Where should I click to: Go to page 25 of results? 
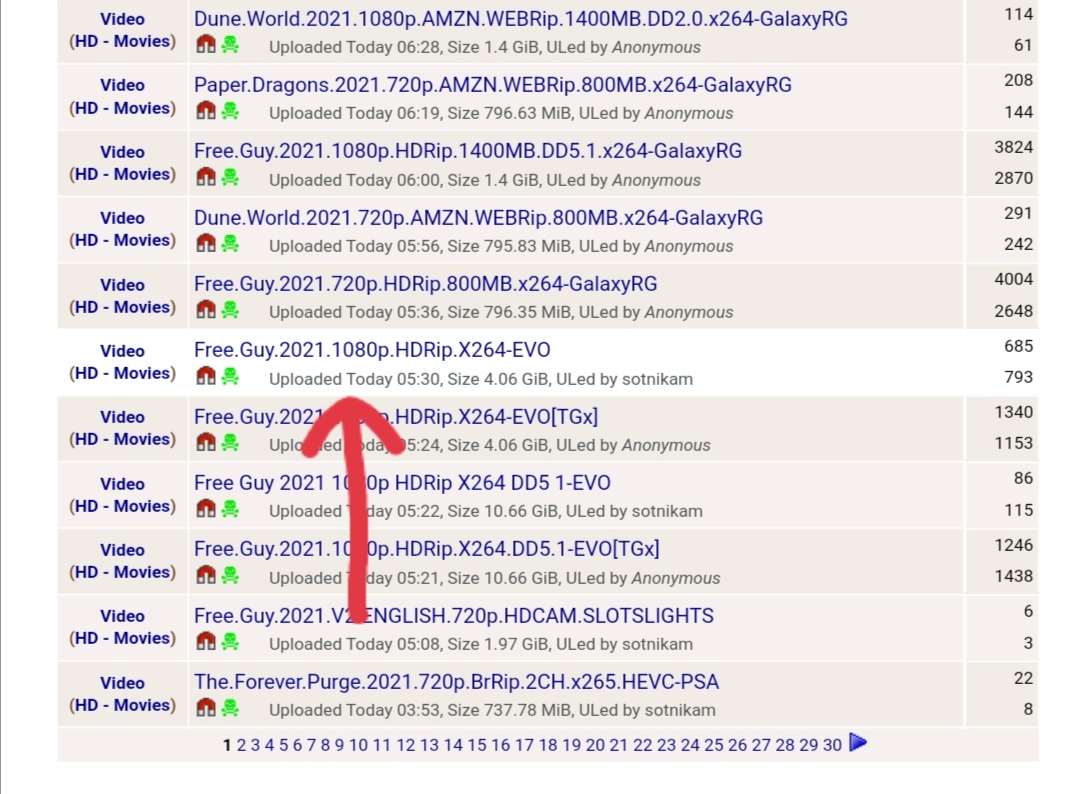click(x=714, y=745)
